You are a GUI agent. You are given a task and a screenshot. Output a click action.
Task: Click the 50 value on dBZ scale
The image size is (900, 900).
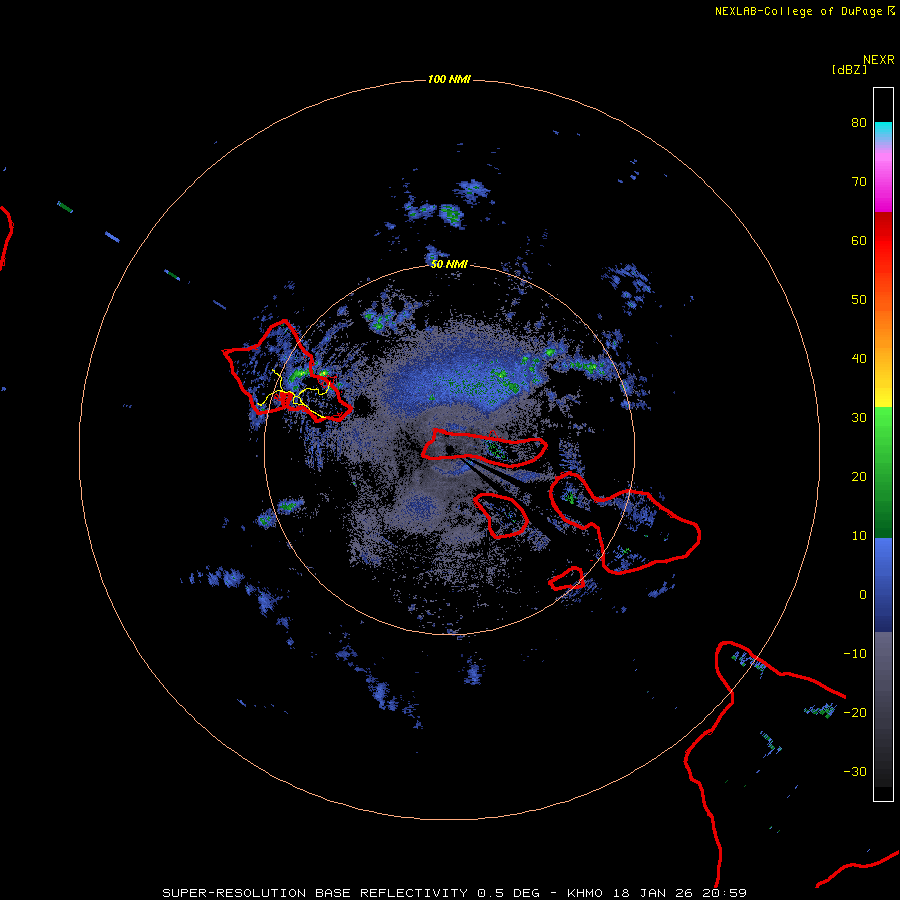pos(859,300)
